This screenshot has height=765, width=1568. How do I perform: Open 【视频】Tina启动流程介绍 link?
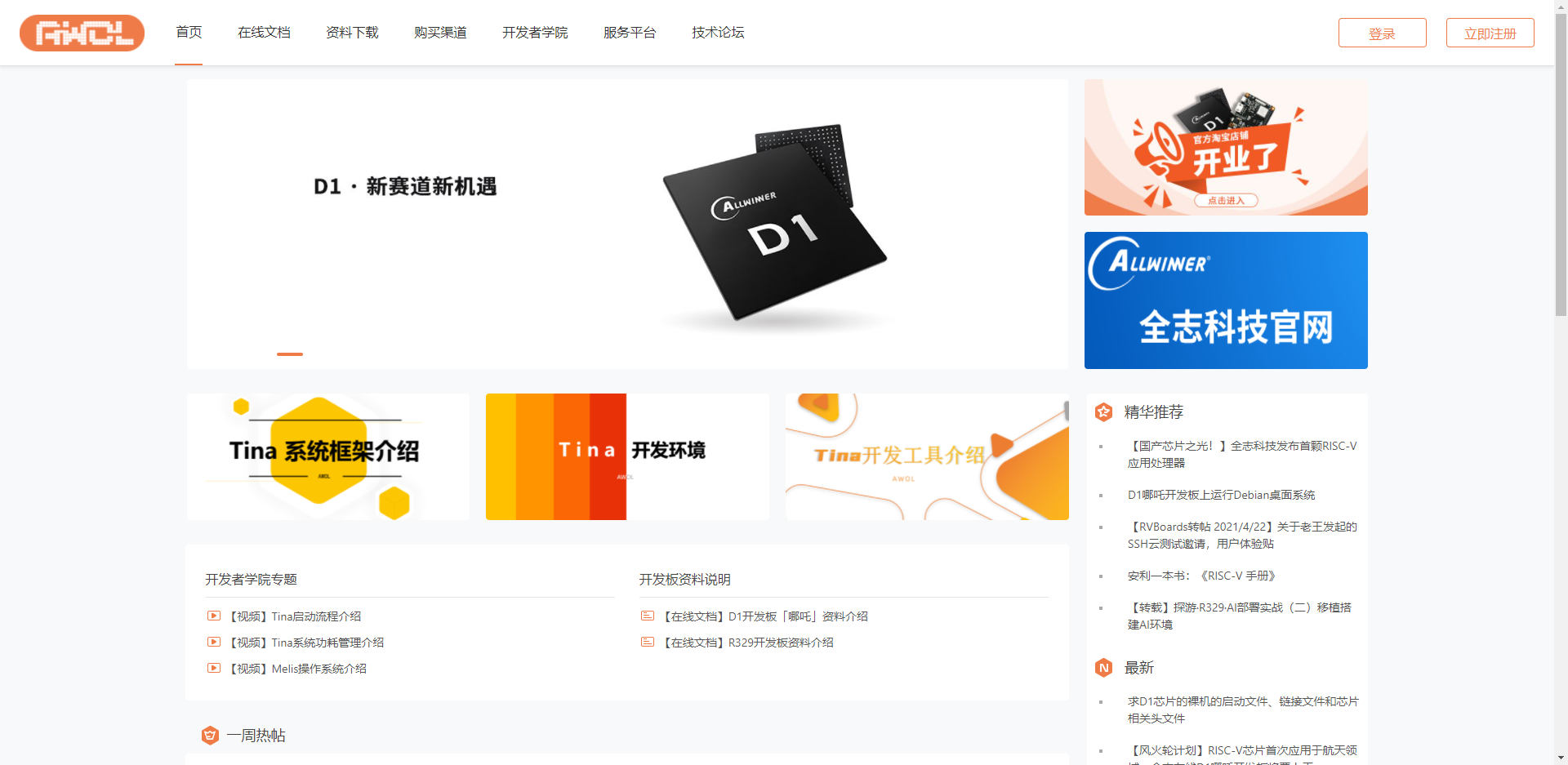294,616
